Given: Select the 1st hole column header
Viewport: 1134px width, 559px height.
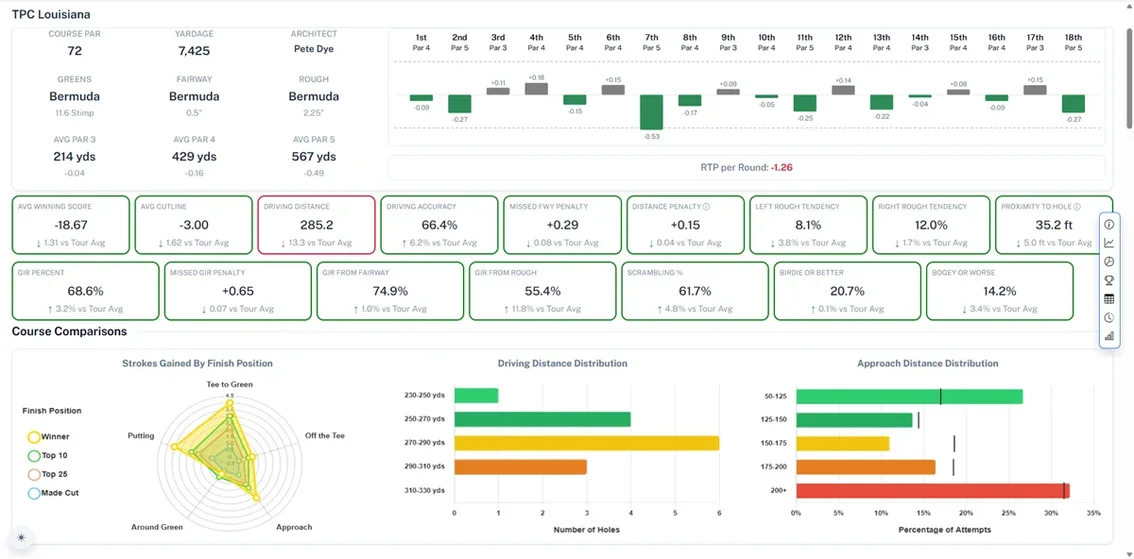Looking at the screenshot, I should [x=421, y=42].
